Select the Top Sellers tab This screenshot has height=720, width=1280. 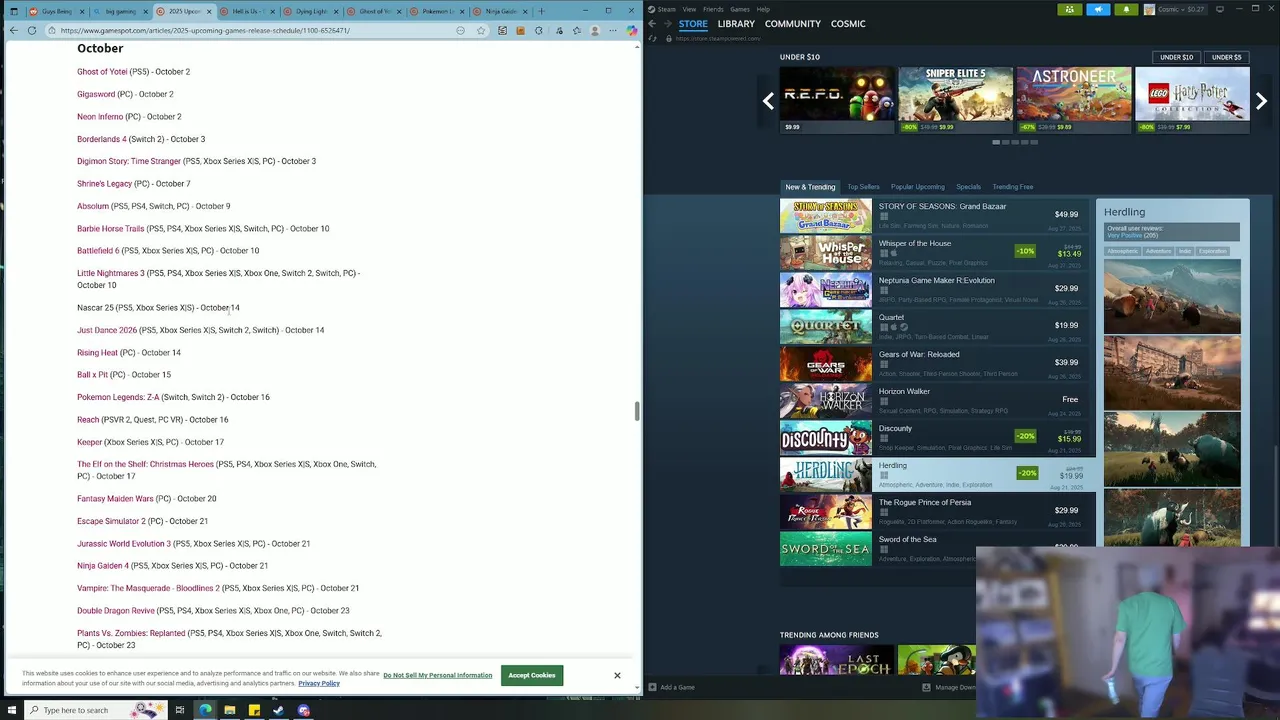point(863,187)
